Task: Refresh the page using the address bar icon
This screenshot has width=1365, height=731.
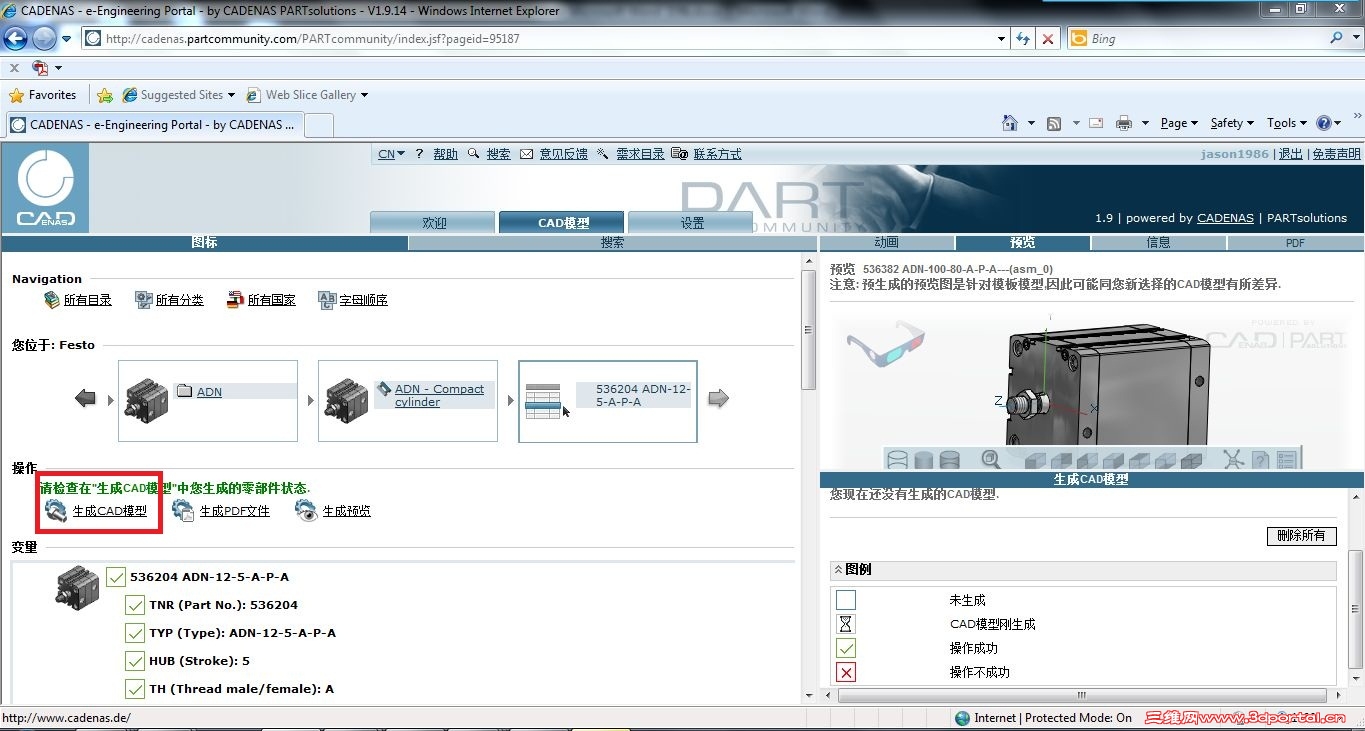Action: pos(1023,39)
